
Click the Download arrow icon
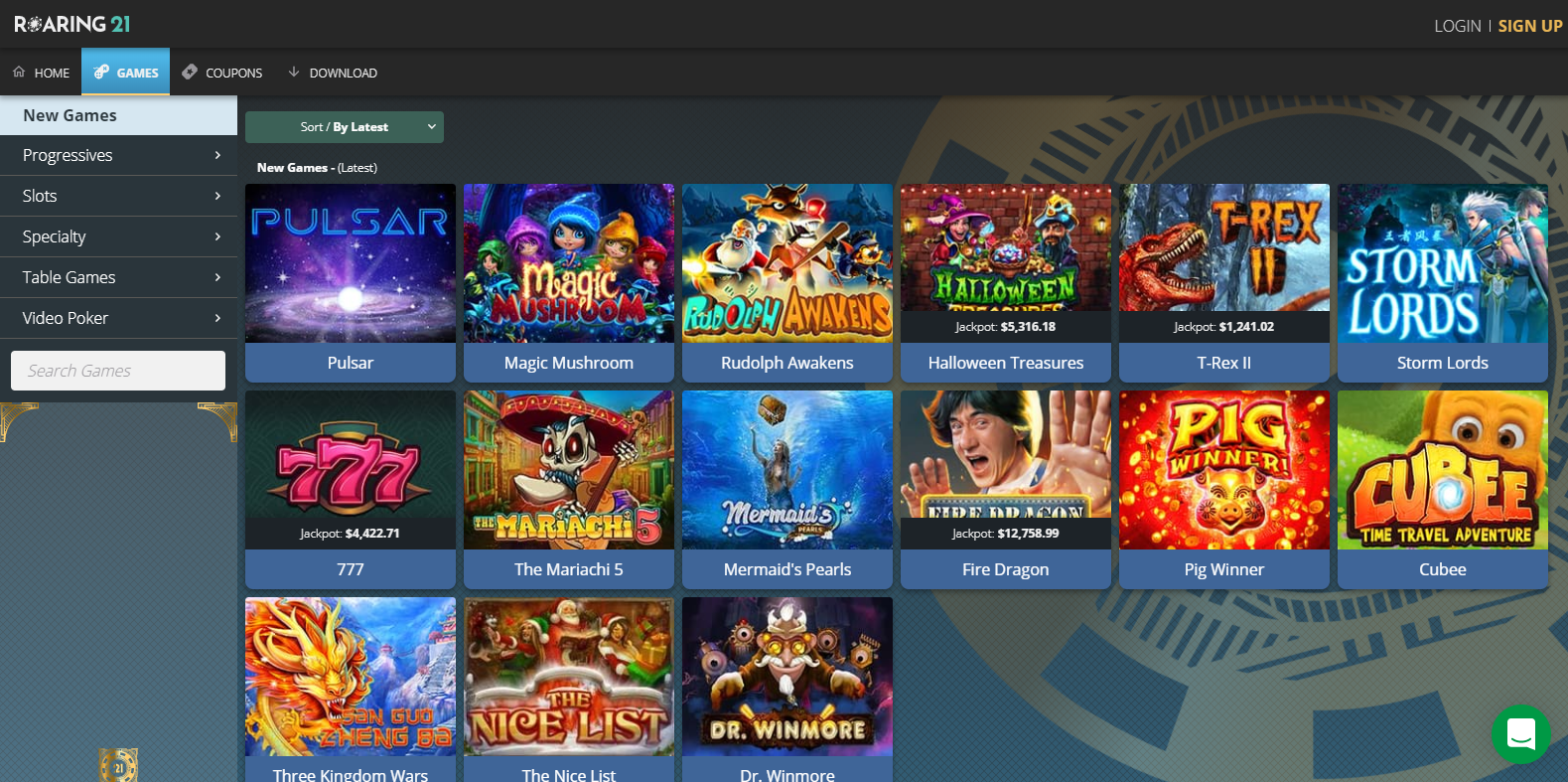(x=294, y=72)
